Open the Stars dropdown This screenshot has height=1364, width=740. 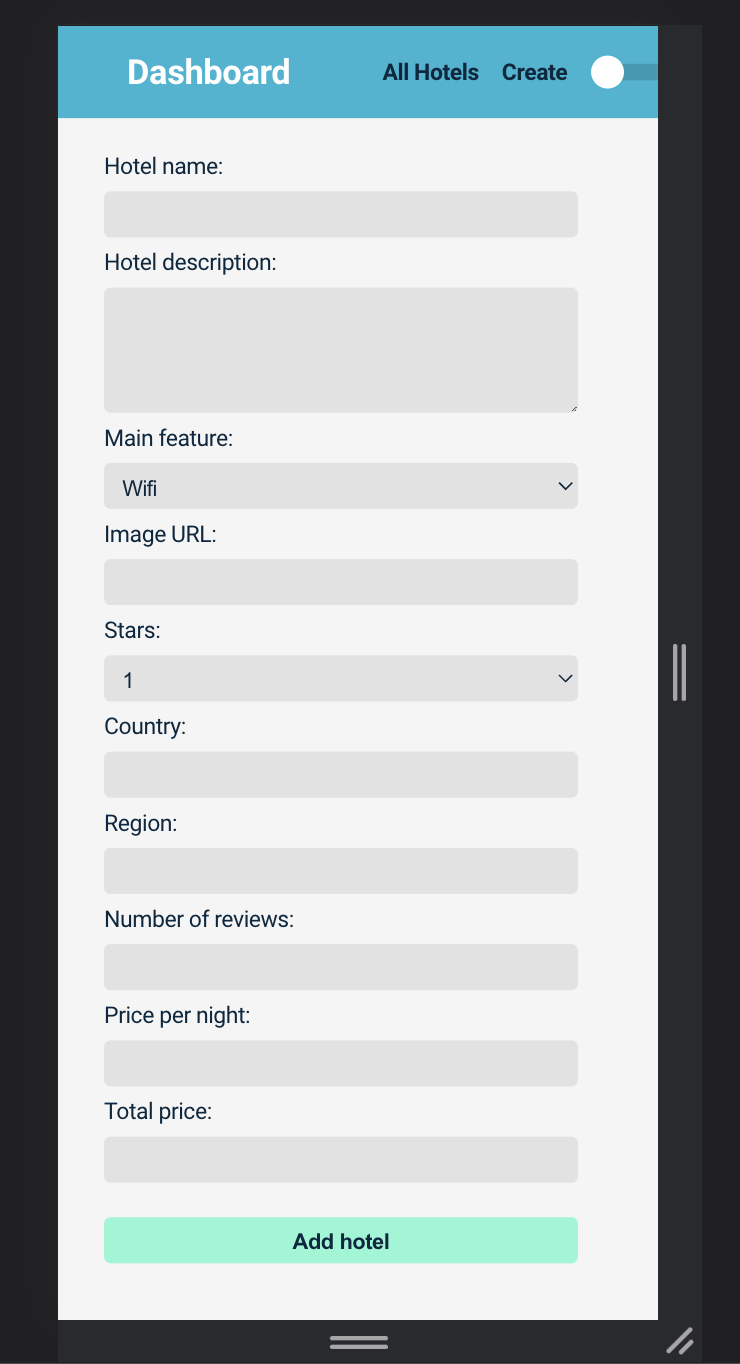[x=340, y=678]
